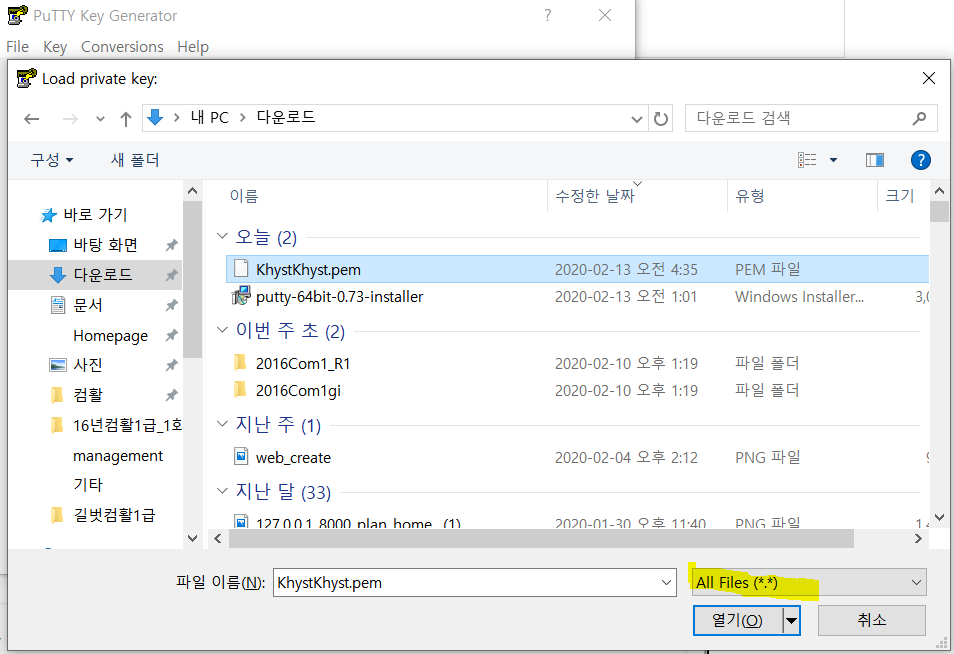Click the Load private key dialog icon

(26, 78)
